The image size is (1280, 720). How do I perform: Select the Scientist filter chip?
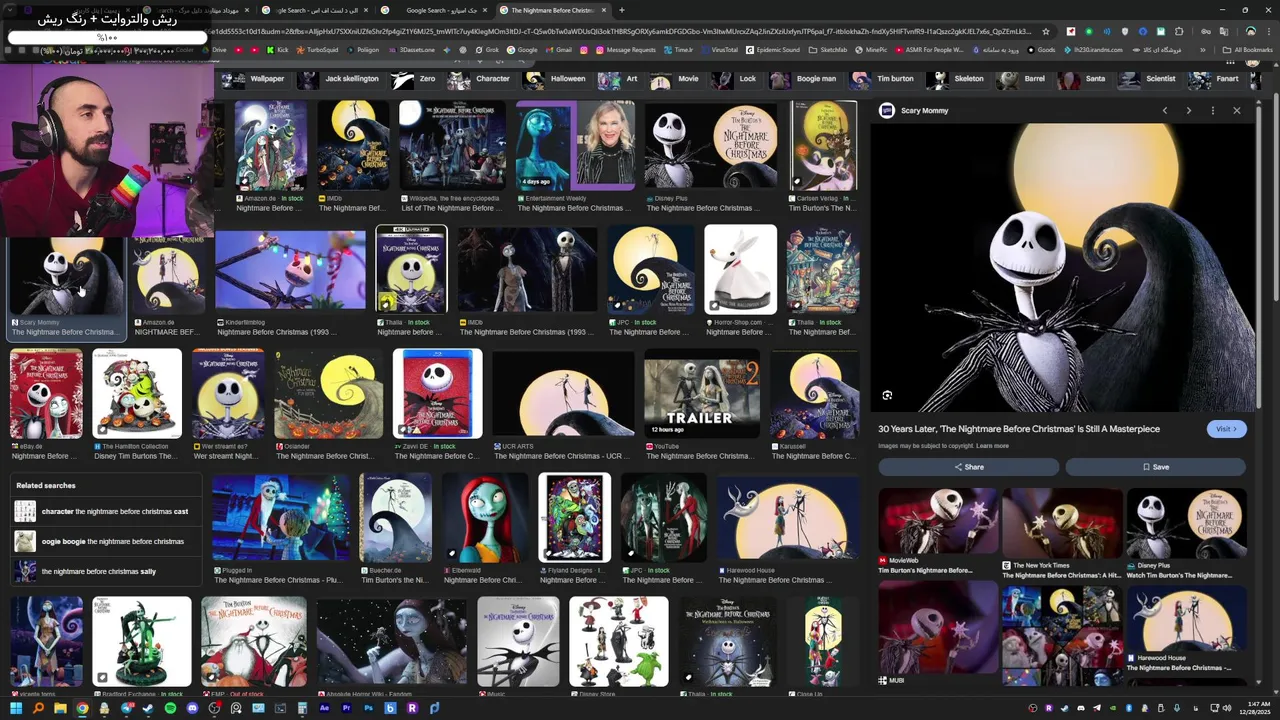1149,79
